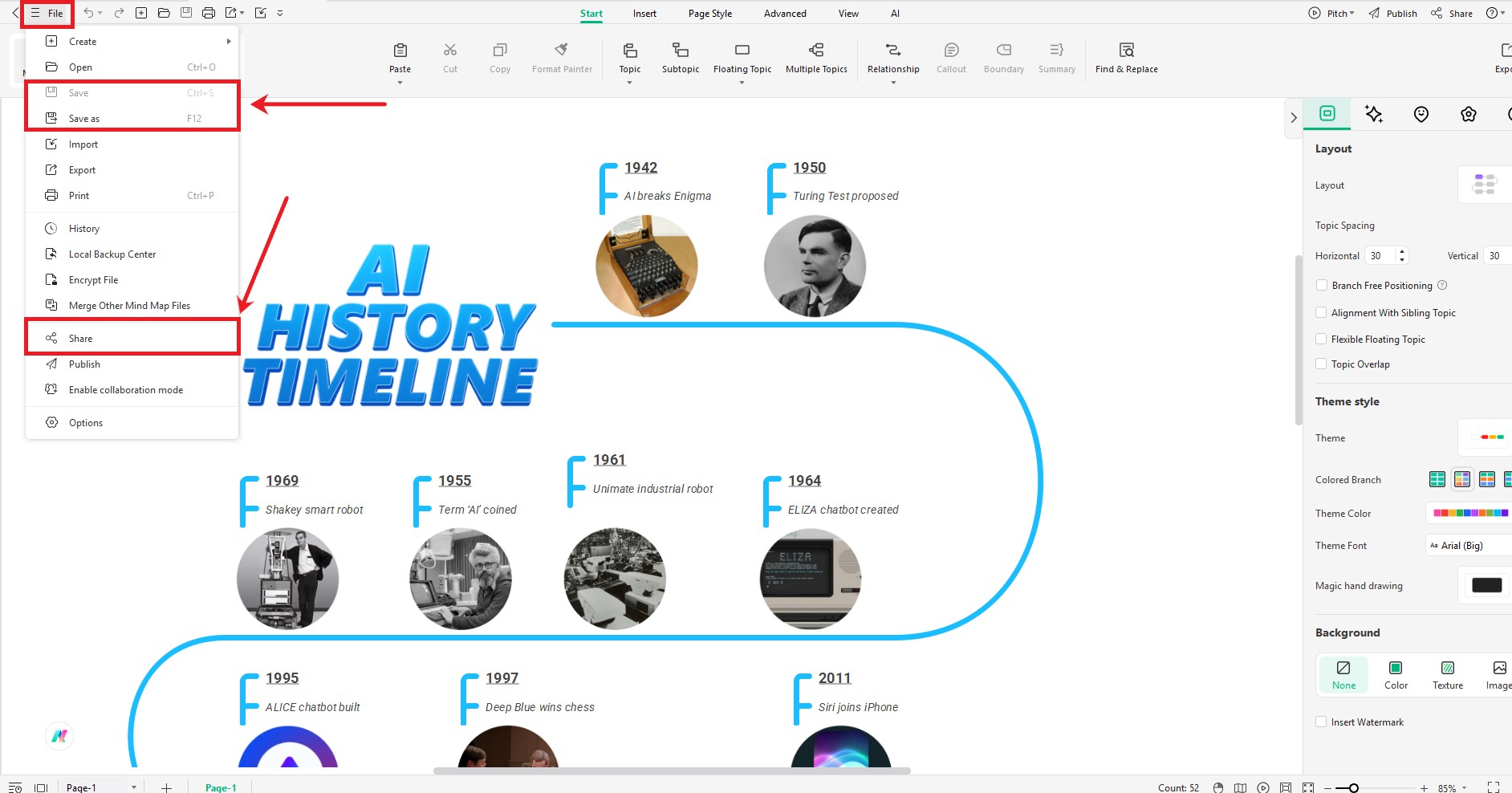
Task: Click the zoom slider handle
Action: (1353, 788)
